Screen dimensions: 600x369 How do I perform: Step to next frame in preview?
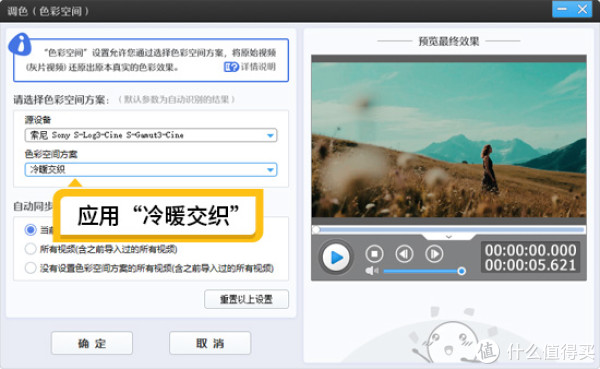(x=434, y=254)
